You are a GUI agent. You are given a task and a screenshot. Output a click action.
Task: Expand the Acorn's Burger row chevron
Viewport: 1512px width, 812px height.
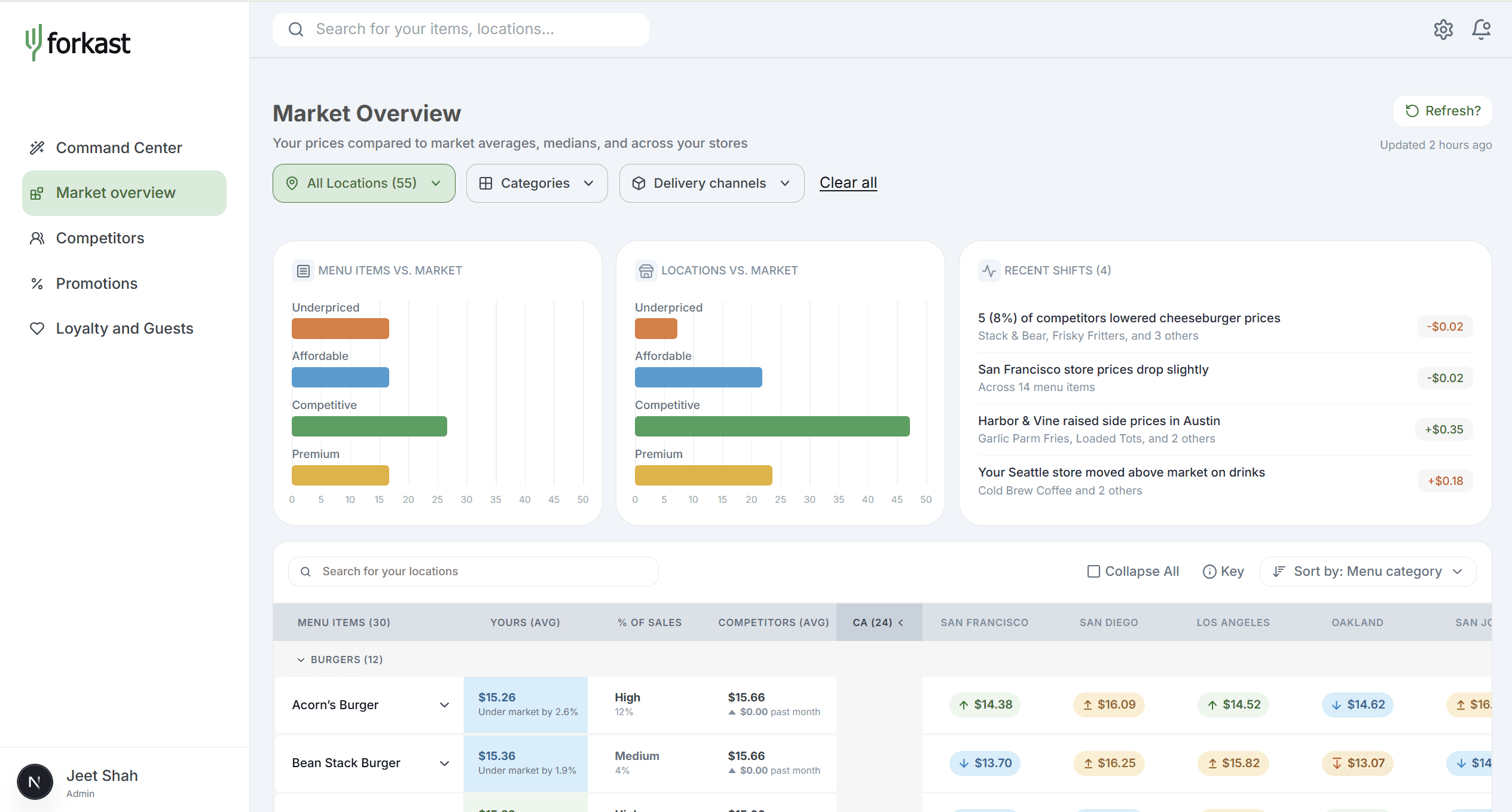(x=444, y=705)
